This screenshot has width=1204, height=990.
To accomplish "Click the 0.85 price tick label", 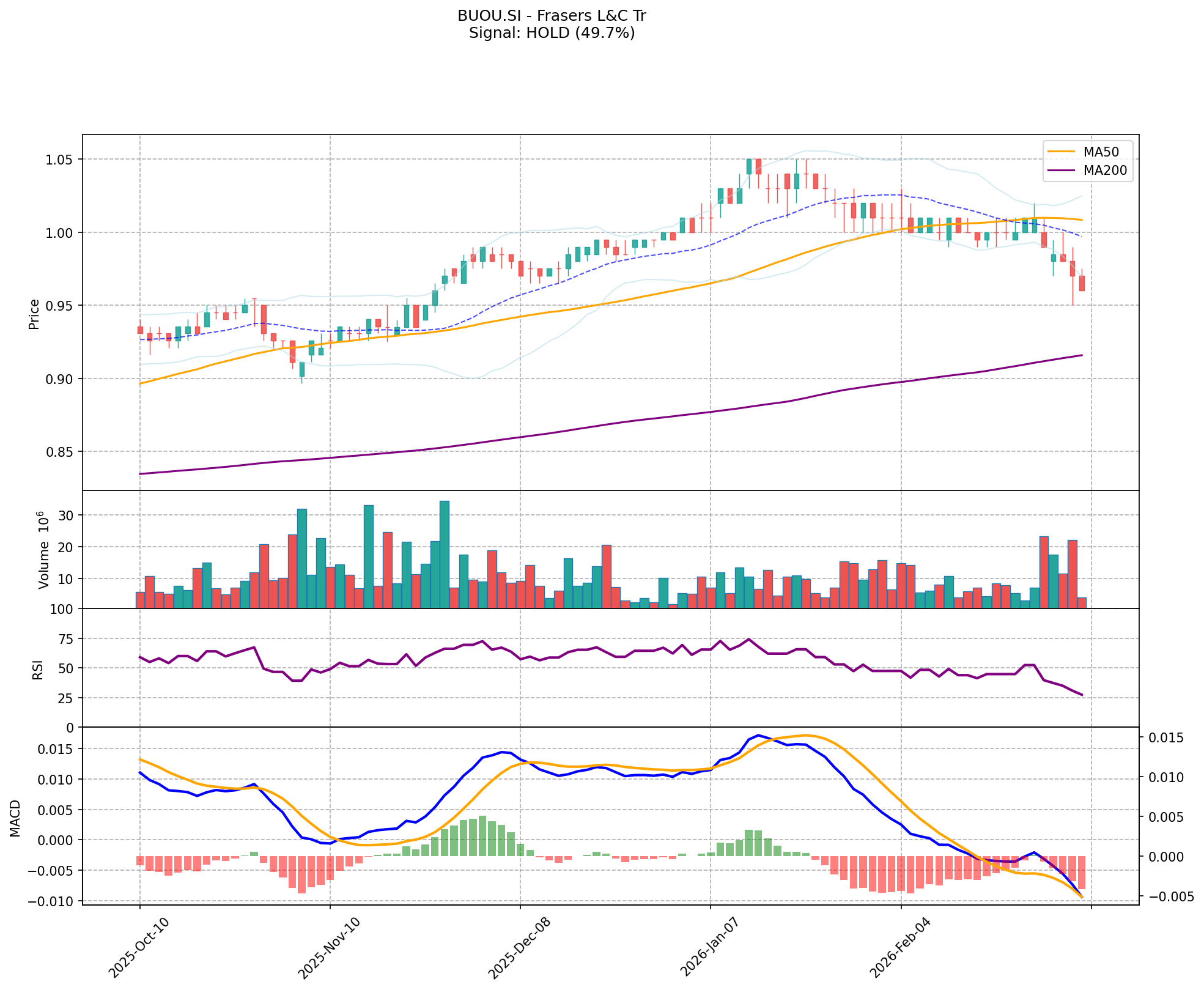I will [x=60, y=452].
